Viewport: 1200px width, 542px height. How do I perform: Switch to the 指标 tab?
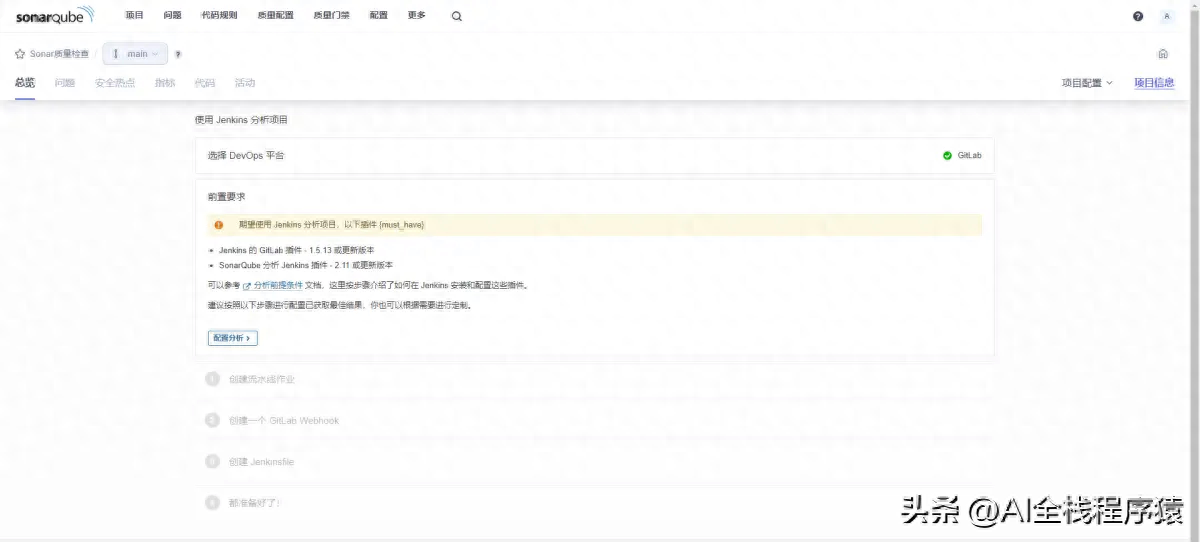165,83
